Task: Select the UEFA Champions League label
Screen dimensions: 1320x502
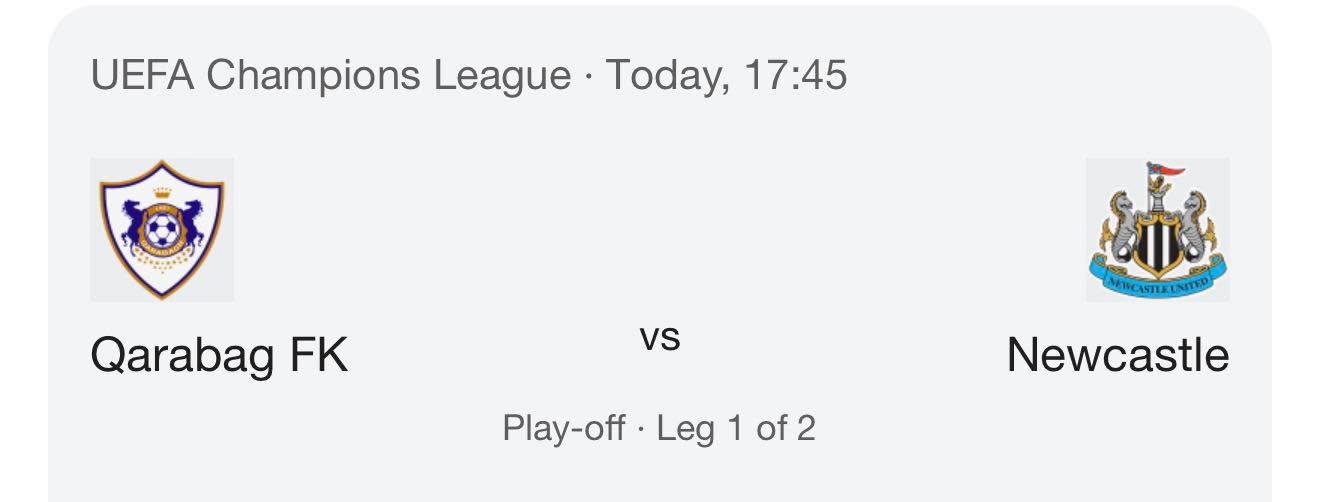Action: (330, 75)
